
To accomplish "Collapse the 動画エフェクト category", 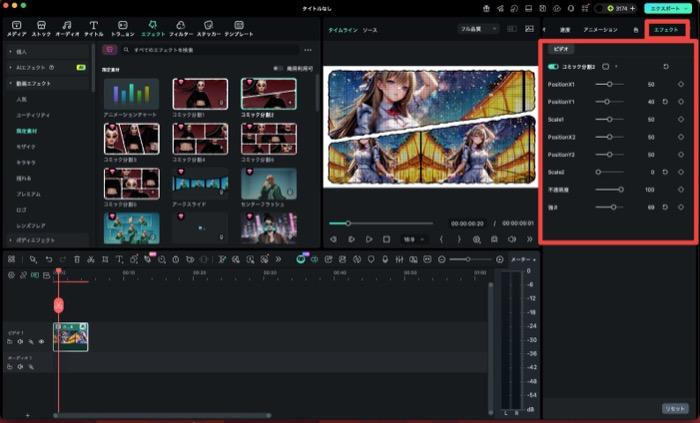I will 10,83.
